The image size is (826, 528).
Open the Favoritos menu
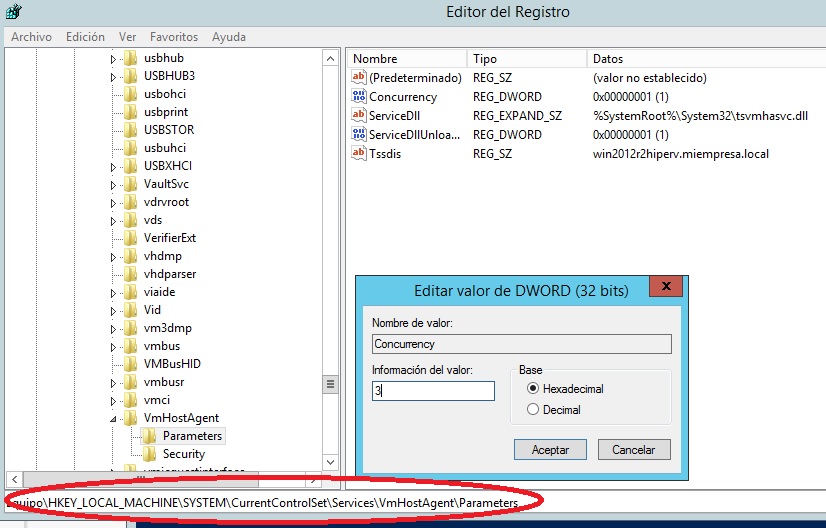tap(174, 37)
